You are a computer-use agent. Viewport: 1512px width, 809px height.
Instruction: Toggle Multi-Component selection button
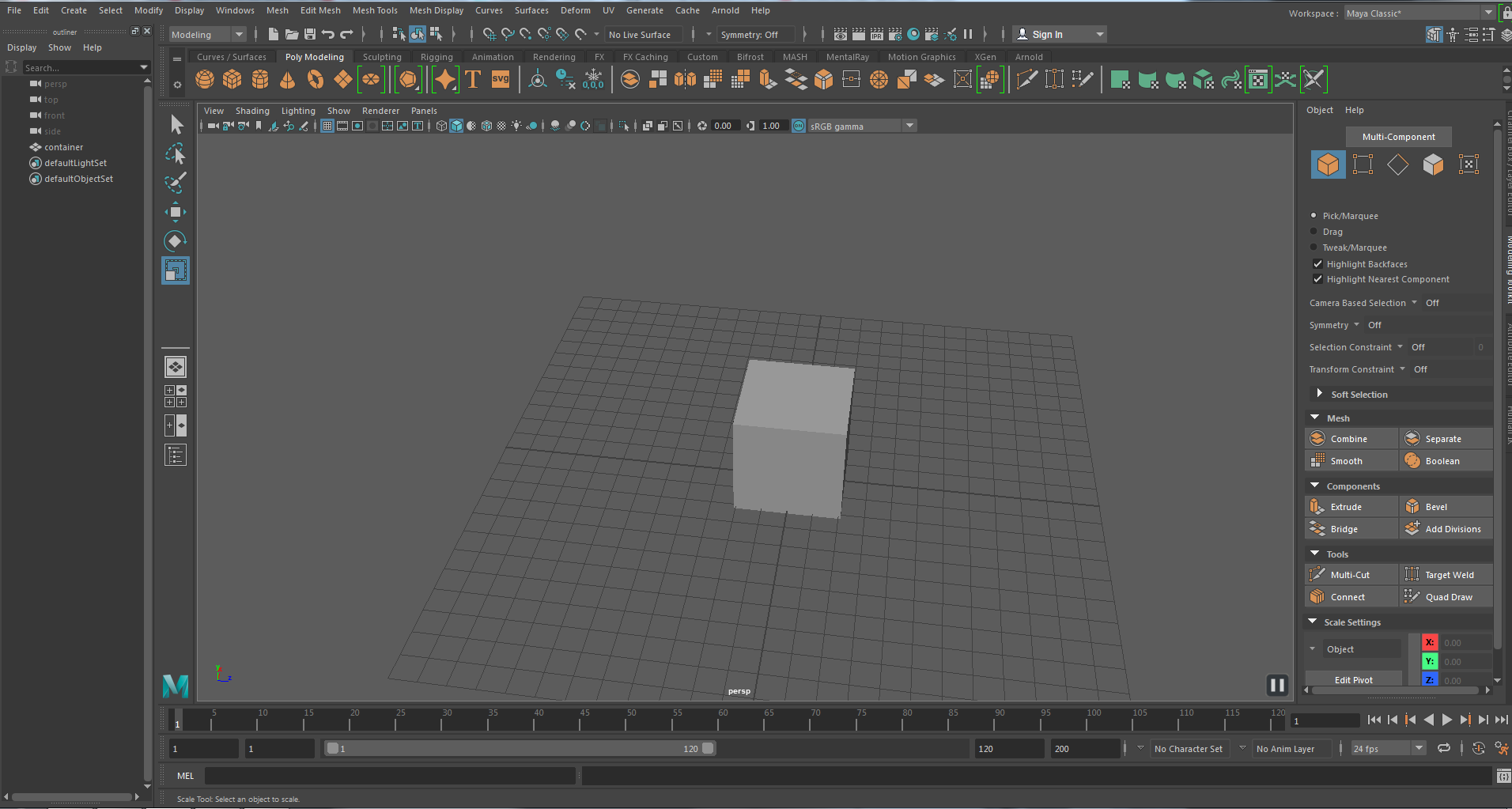pyautogui.click(x=1398, y=137)
